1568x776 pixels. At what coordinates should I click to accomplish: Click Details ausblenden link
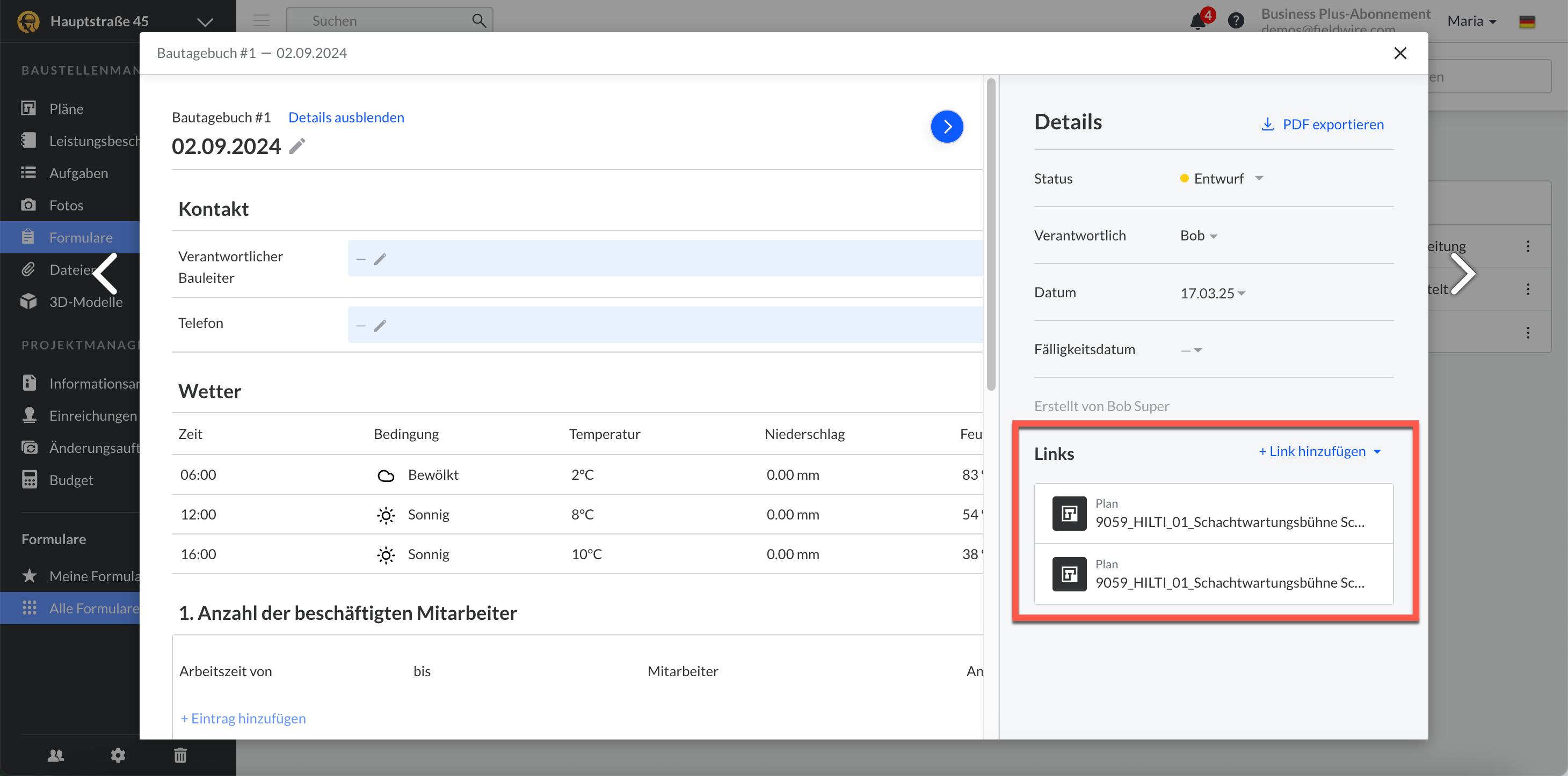[346, 118]
